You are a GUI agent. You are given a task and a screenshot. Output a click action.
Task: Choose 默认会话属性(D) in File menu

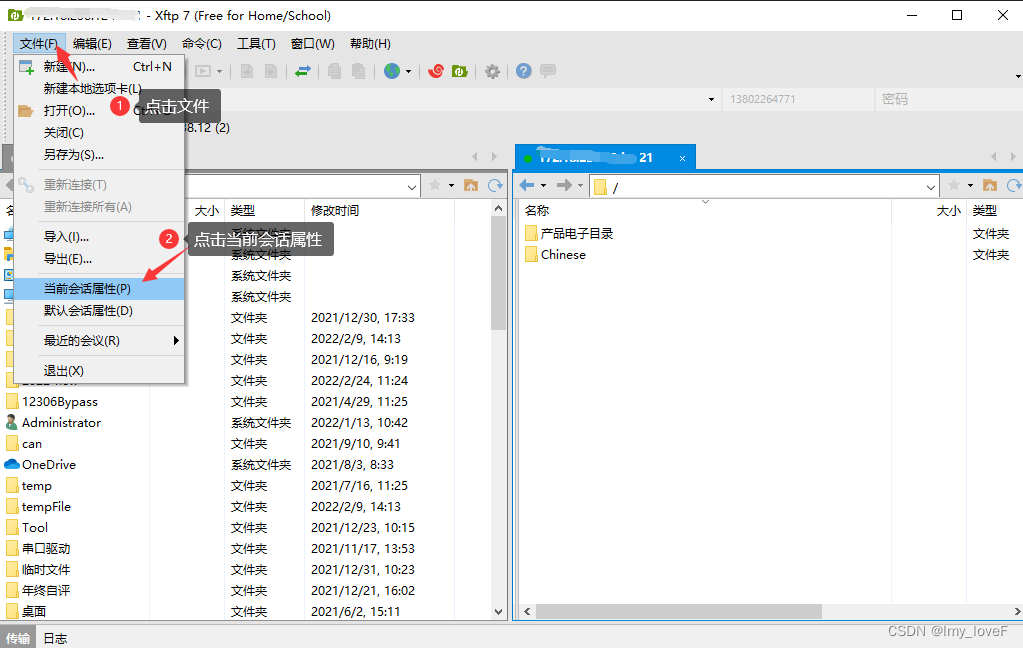(x=99, y=311)
